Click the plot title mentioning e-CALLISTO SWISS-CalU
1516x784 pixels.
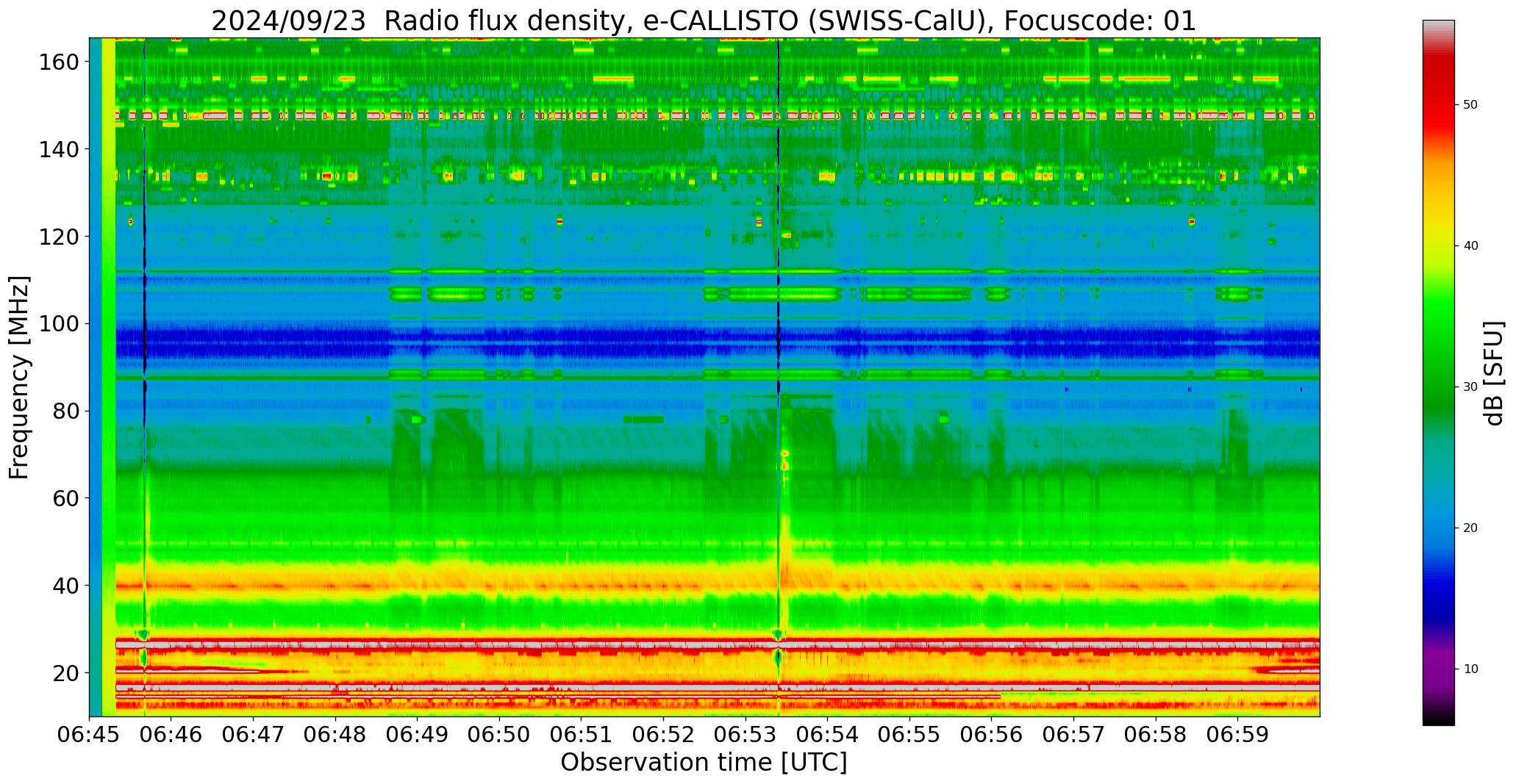(x=704, y=20)
